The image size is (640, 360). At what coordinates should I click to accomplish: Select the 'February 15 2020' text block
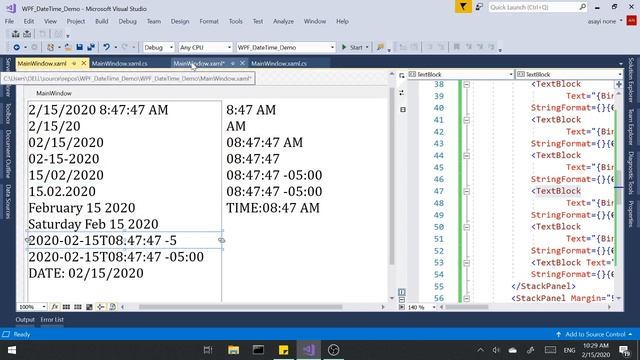click(82, 208)
